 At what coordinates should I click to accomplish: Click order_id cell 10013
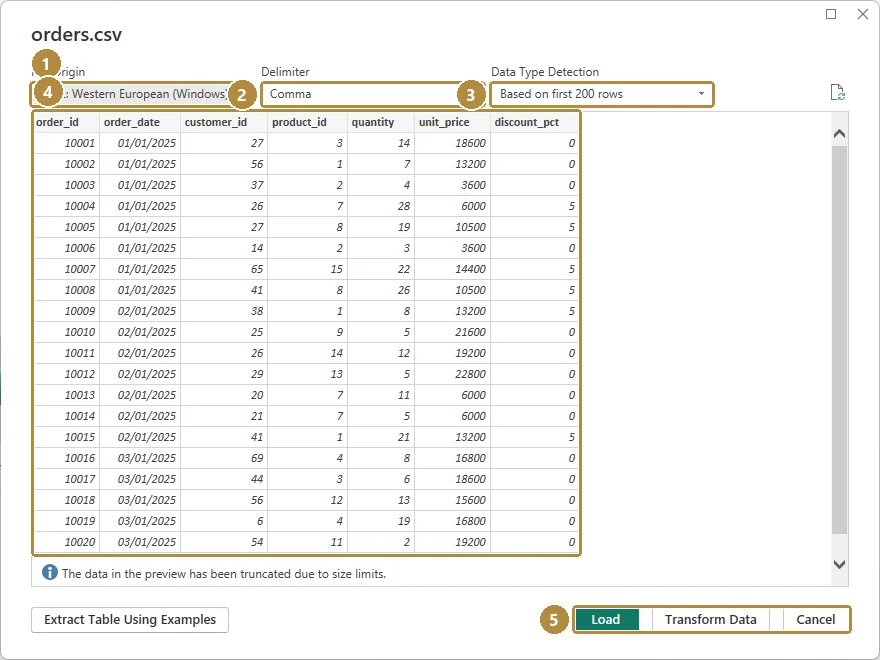tap(67, 395)
